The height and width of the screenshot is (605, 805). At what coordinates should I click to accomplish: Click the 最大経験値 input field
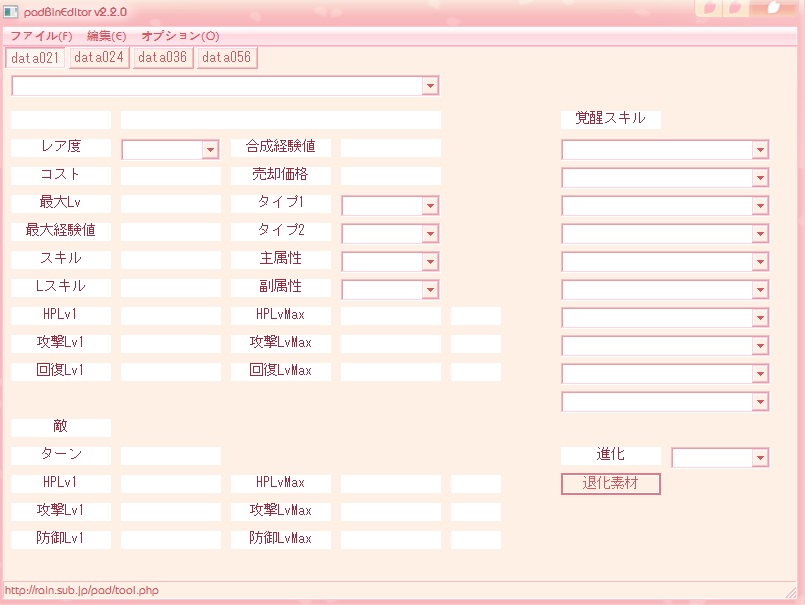pyautogui.click(x=171, y=232)
